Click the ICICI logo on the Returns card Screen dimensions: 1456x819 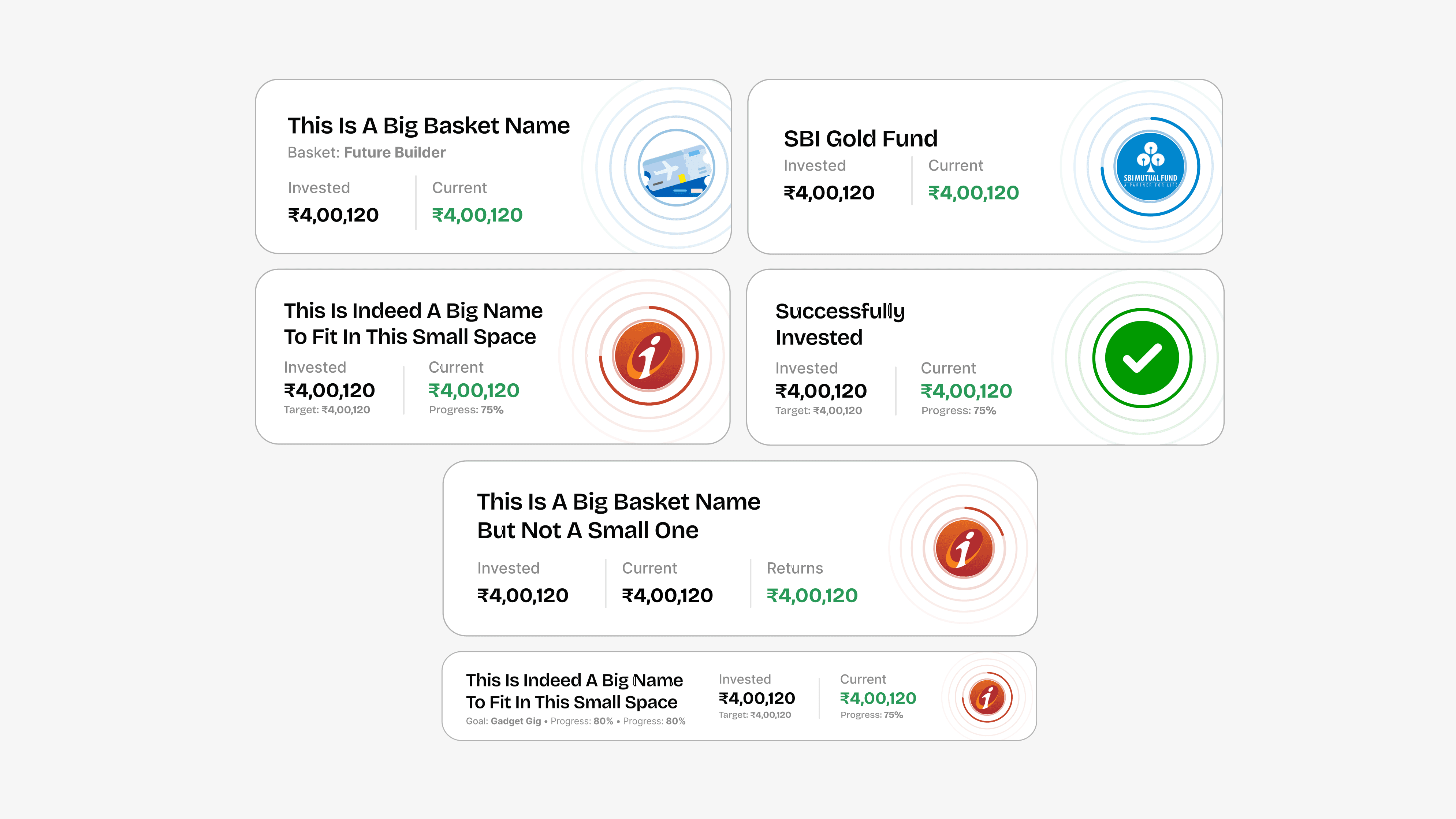tap(964, 548)
